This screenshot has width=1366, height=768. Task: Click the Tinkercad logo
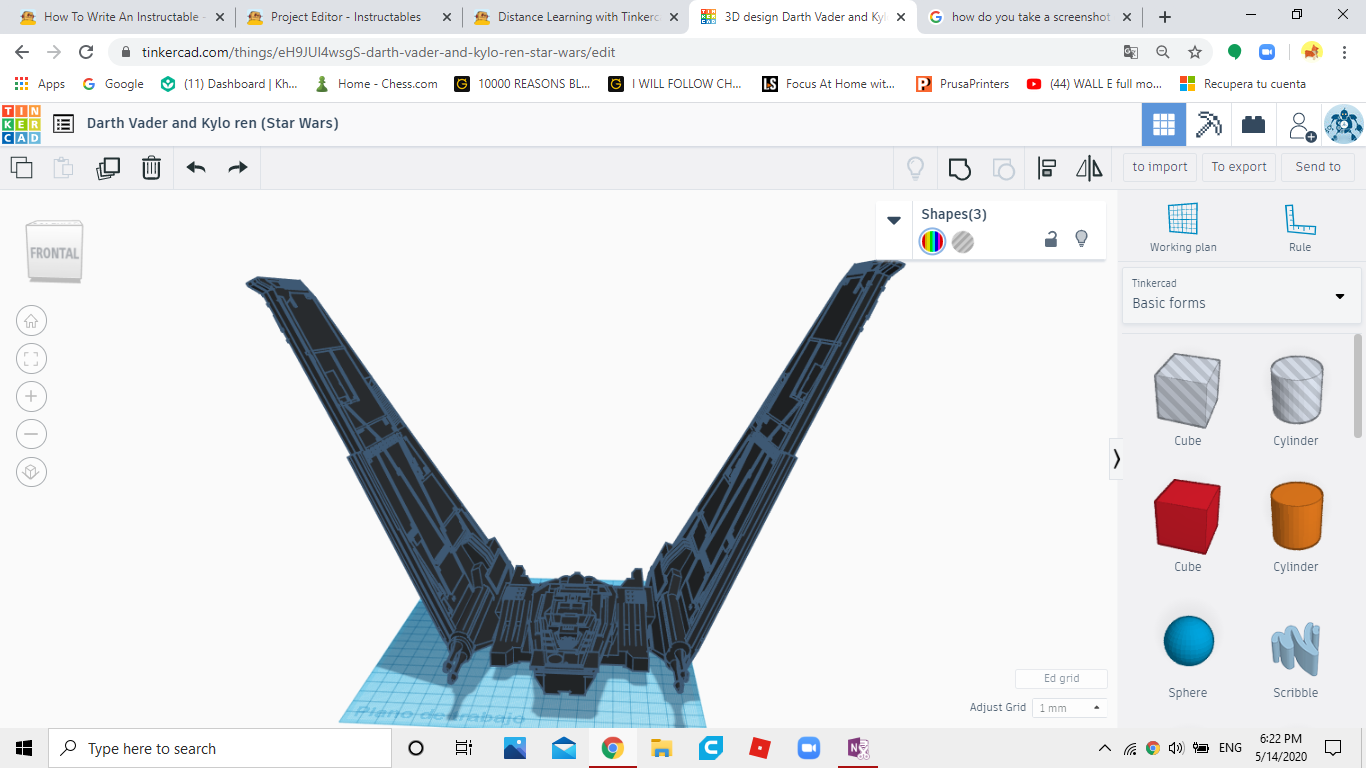tap(22, 124)
